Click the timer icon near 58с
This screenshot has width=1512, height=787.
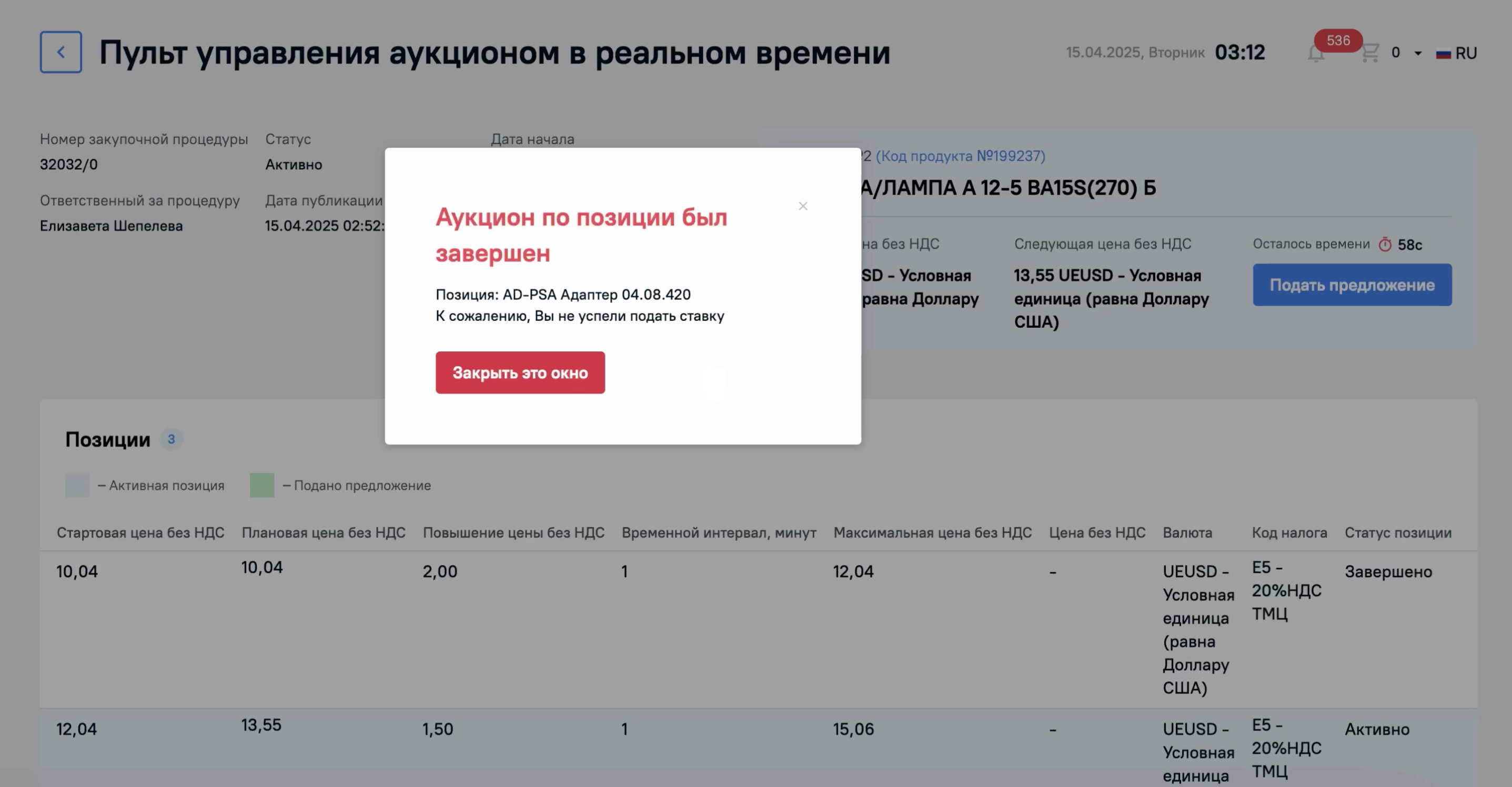pyautogui.click(x=1385, y=244)
